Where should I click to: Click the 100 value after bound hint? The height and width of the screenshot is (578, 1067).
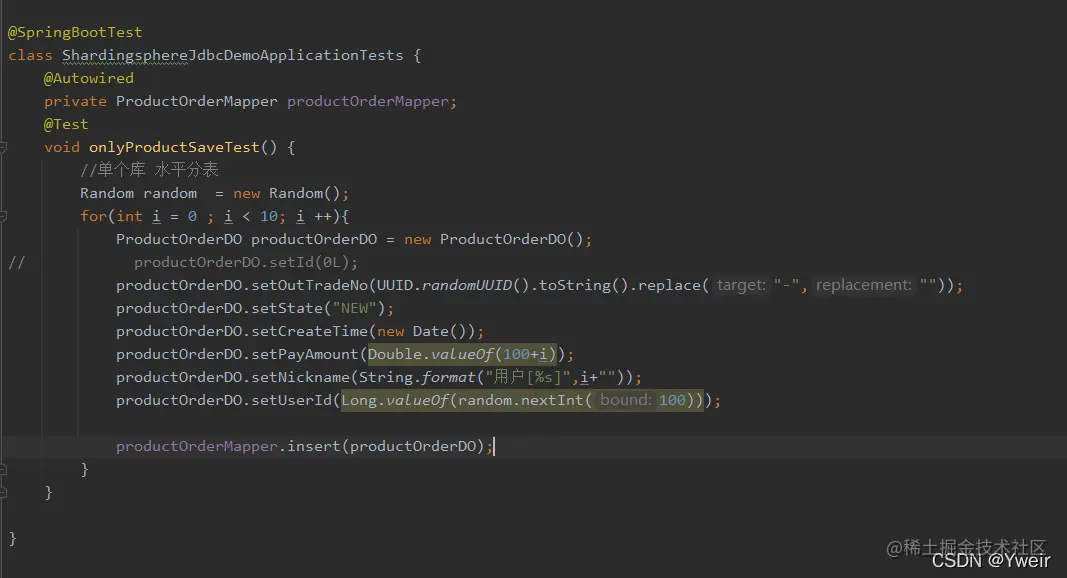pos(672,400)
